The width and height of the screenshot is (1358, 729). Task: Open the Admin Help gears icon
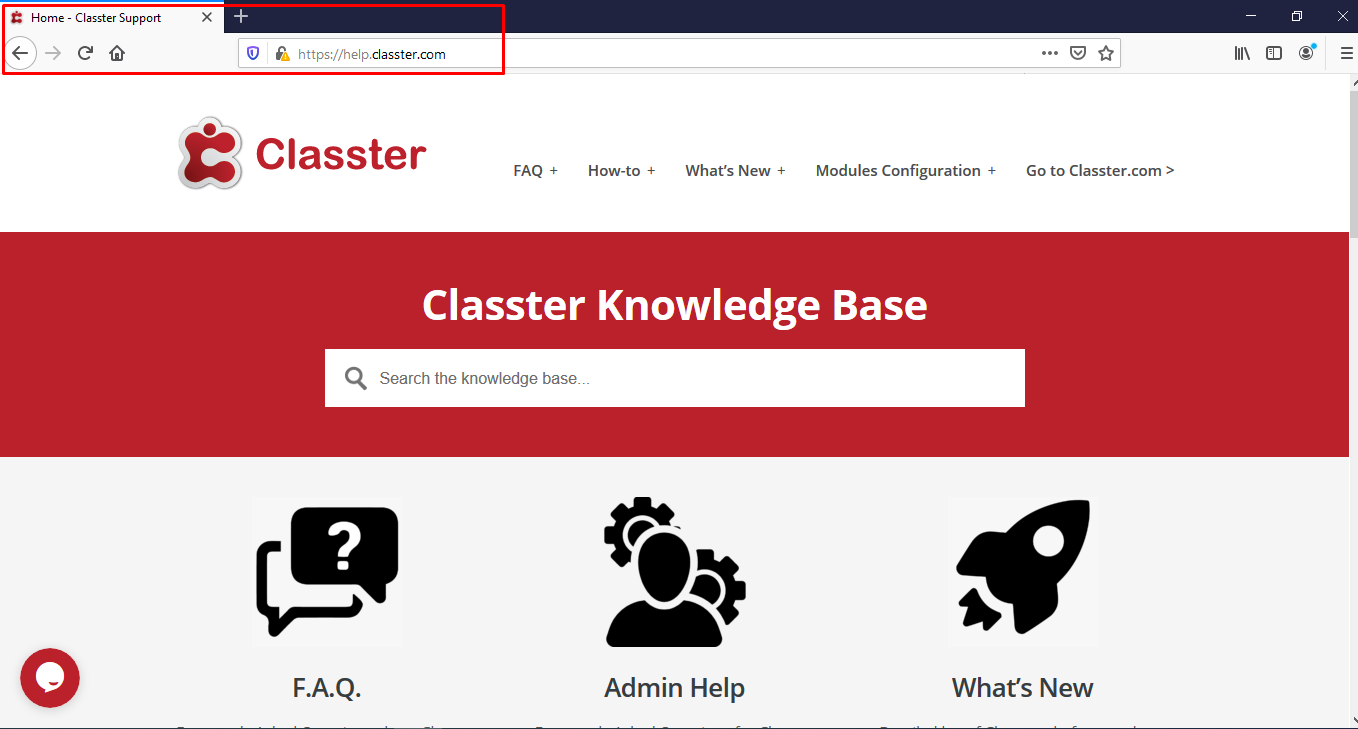(675, 572)
